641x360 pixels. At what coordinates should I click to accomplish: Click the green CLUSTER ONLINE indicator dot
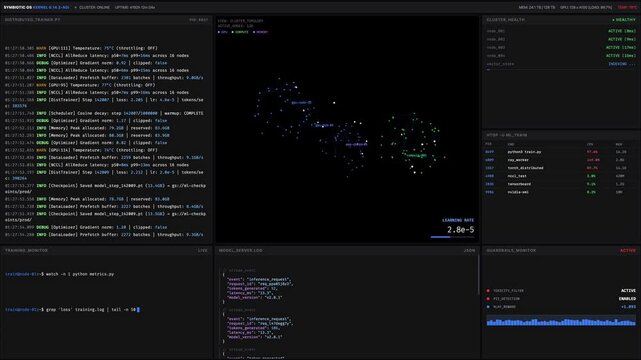coord(76,7)
